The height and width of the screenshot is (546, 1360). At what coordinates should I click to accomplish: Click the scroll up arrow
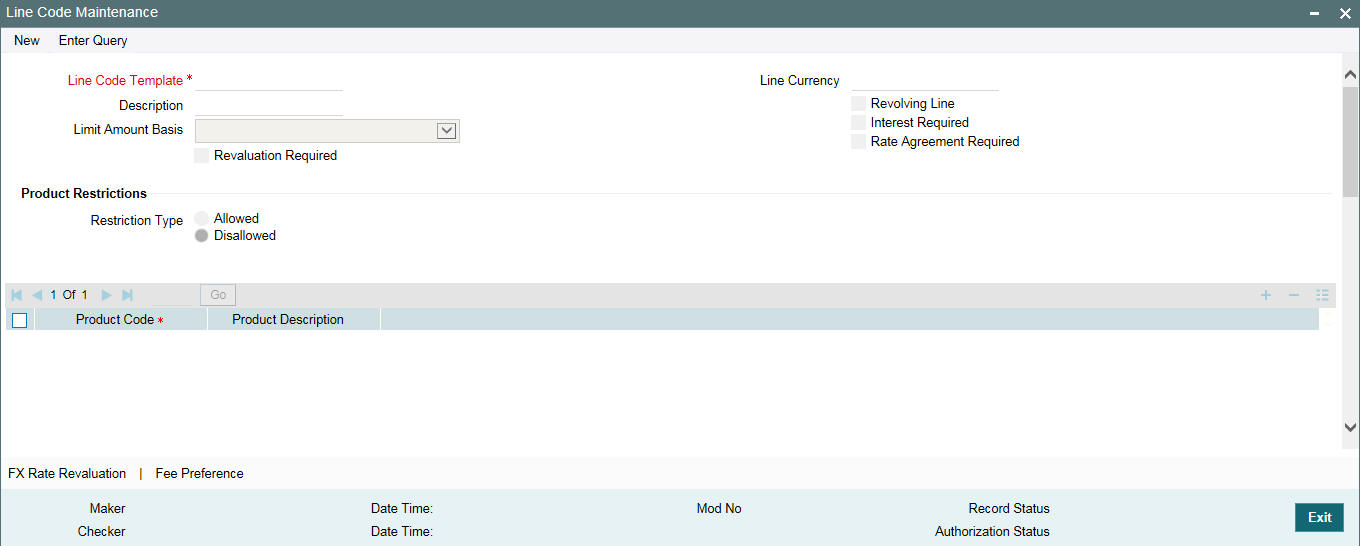pos(1350,75)
